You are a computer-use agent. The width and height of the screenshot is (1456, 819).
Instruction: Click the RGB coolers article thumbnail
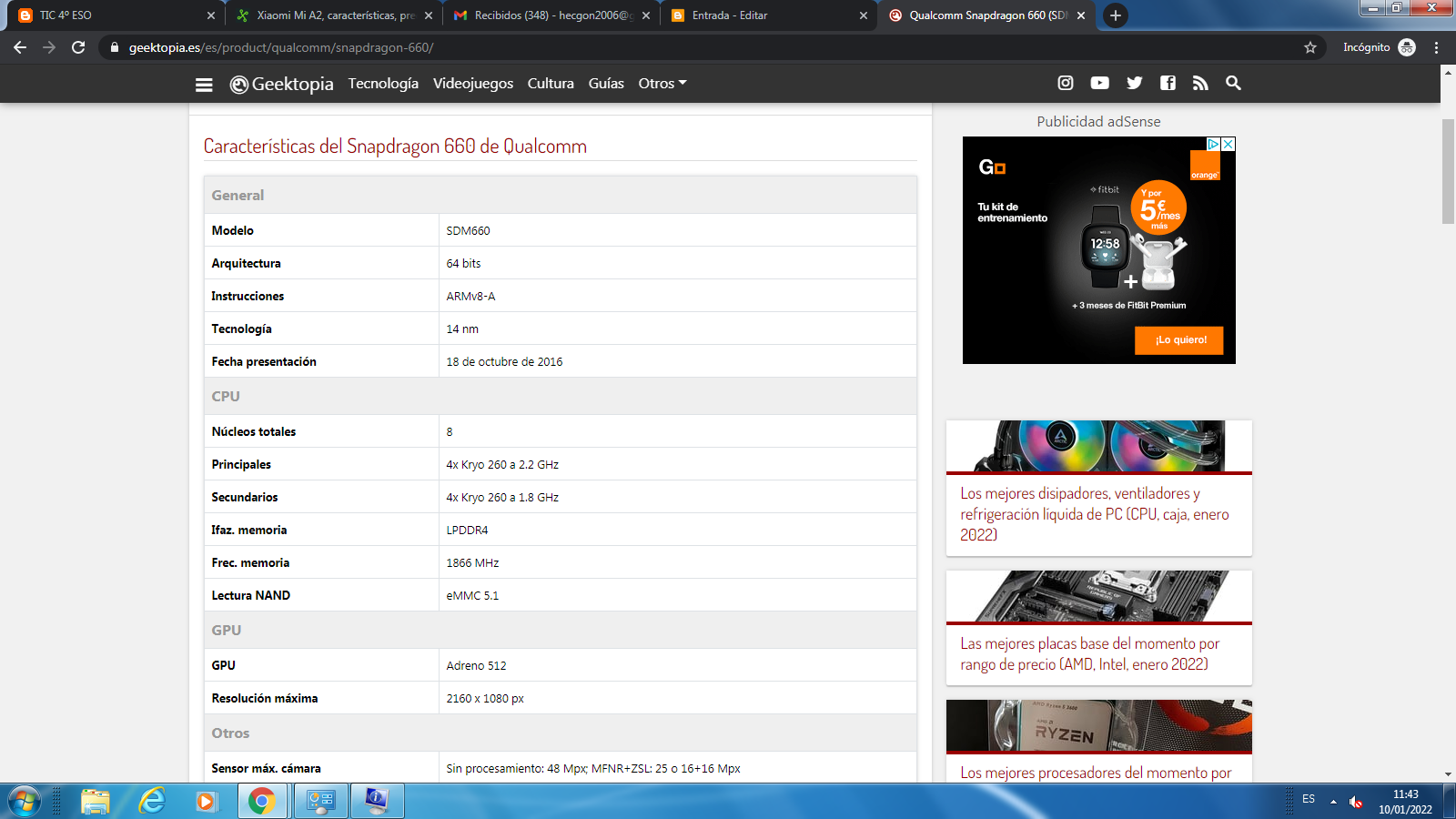tap(1099, 446)
